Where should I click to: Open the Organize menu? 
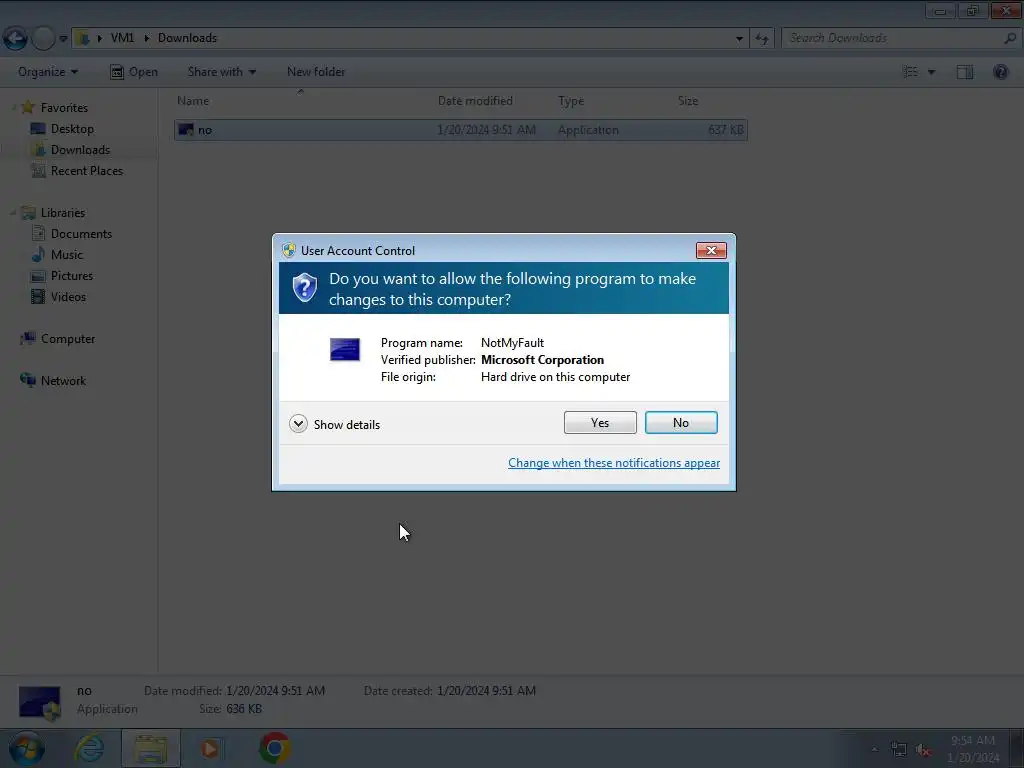tap(48, 72)
